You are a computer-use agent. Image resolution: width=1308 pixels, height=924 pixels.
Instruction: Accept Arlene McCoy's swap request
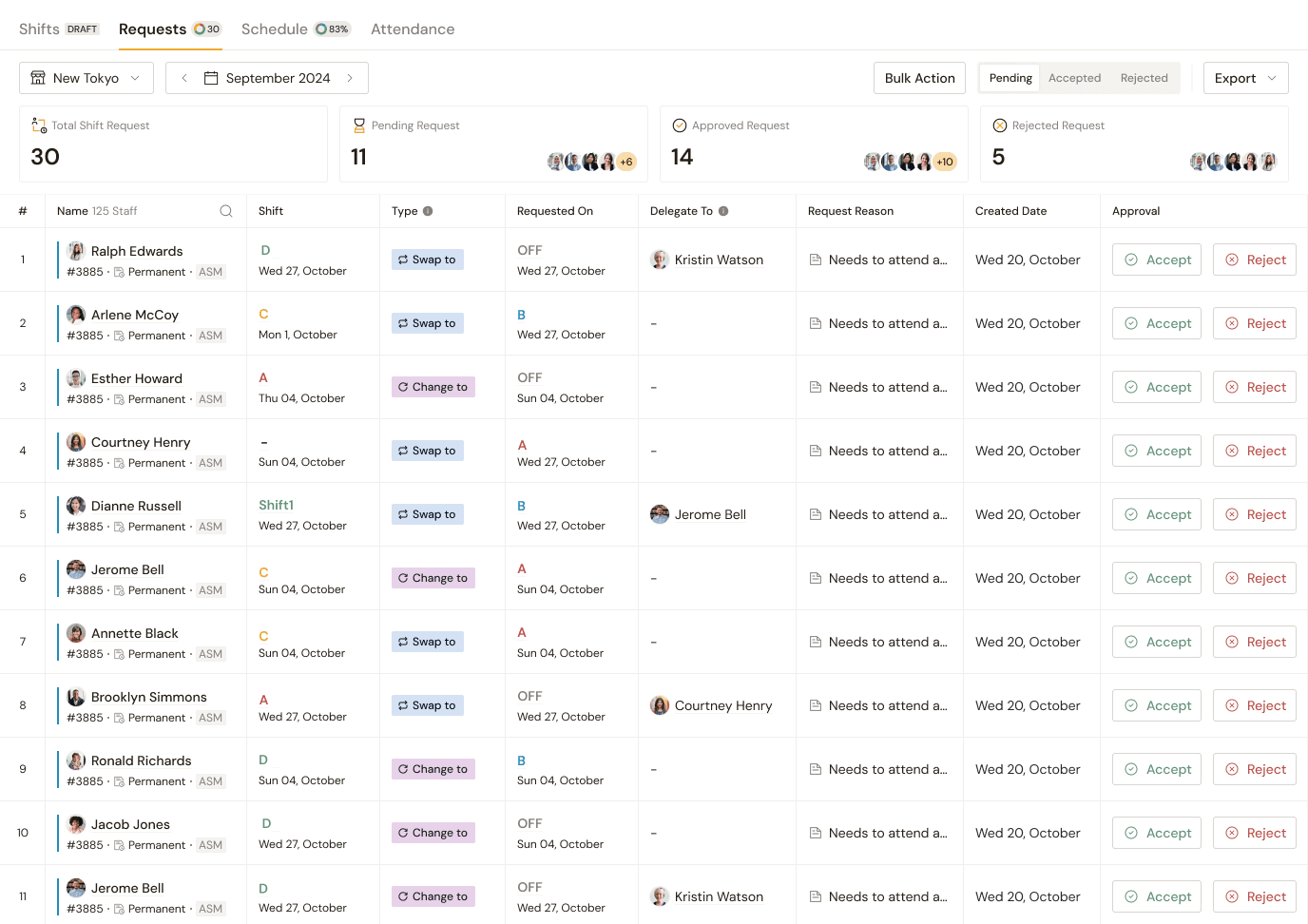[x=1157, y=323]
